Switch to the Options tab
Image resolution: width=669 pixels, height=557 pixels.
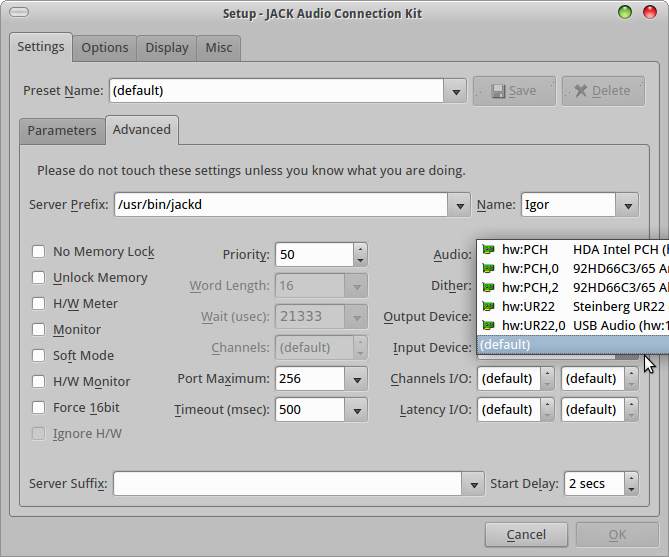coord(105,48)
